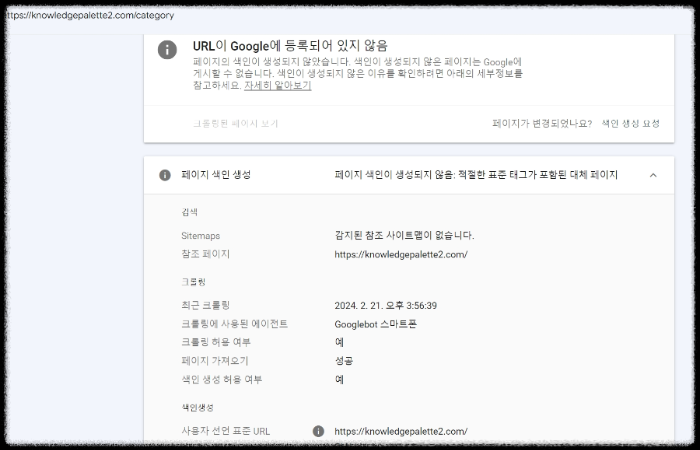The width and height of the screenshot is (700, 450).
Task: Collapse the 페이지 색인 생성 section chevron
Action: 653,175
